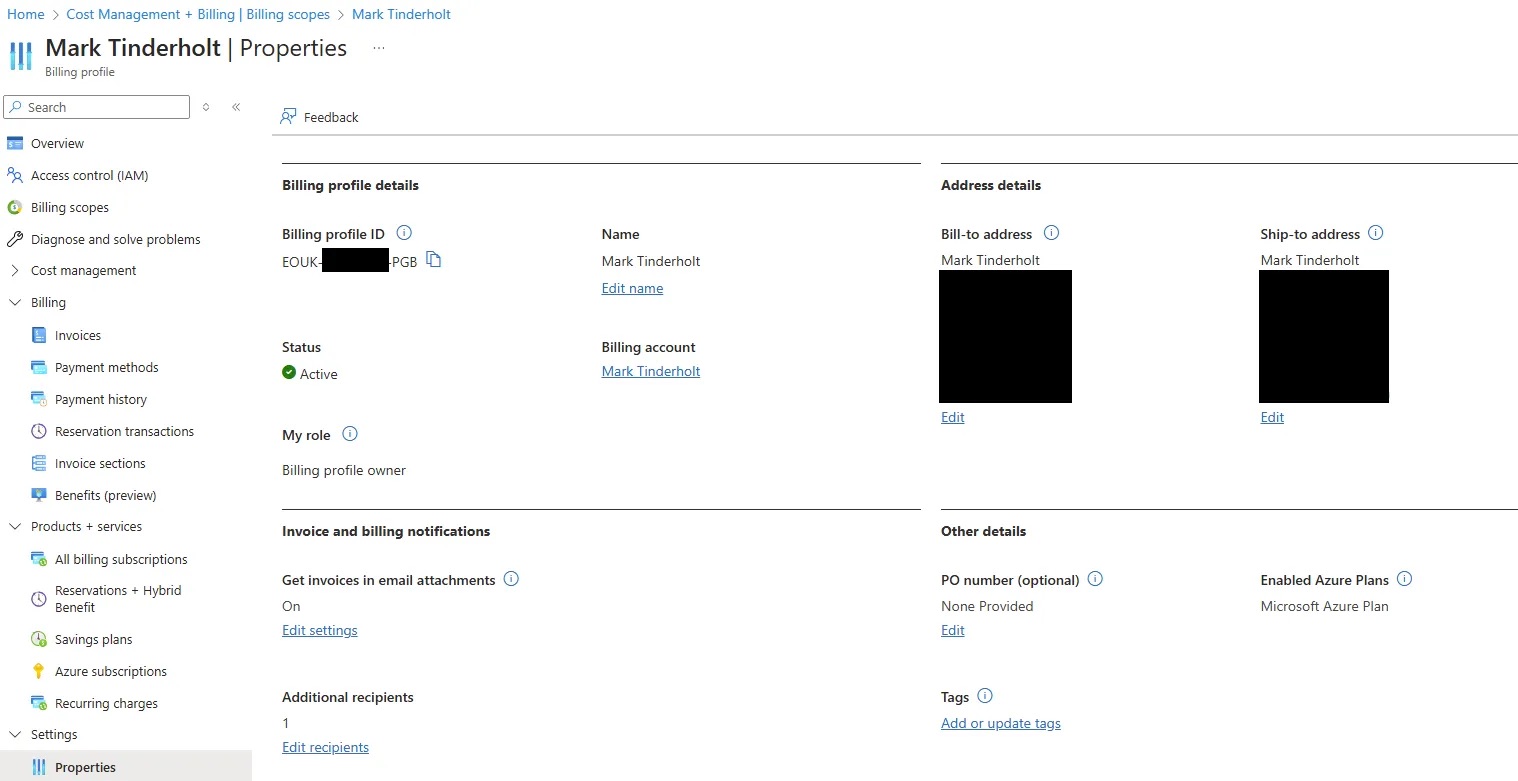Image resolution: width=1518 pixels, height=781 pixels.
Task: Click the Overview icon in sidebar
Action: [x=14, y=143]
